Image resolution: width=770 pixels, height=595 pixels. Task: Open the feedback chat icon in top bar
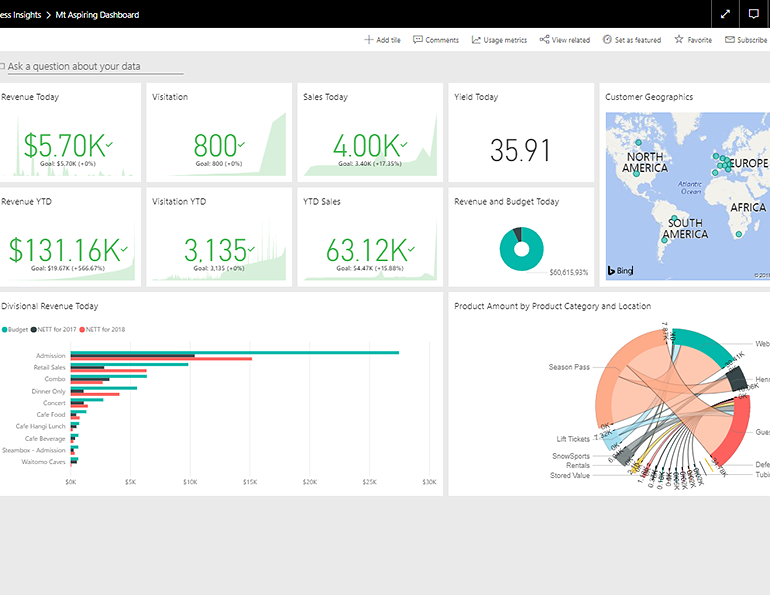753,14
